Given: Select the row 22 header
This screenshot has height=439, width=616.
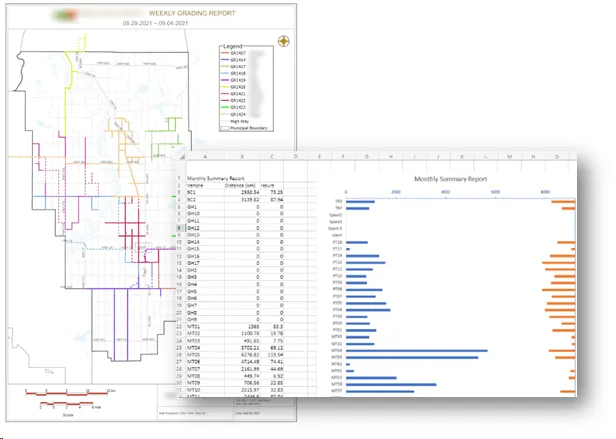Looking at the screenshot, I should (180, 327).
